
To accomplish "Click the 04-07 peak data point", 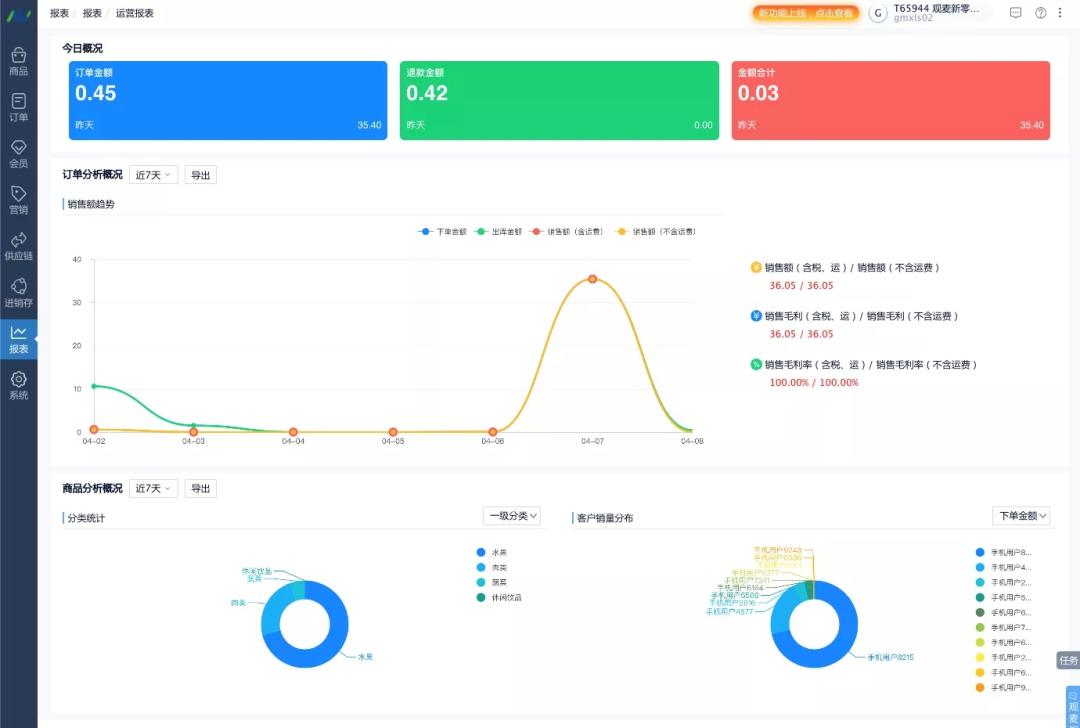I will coord(592,279).
